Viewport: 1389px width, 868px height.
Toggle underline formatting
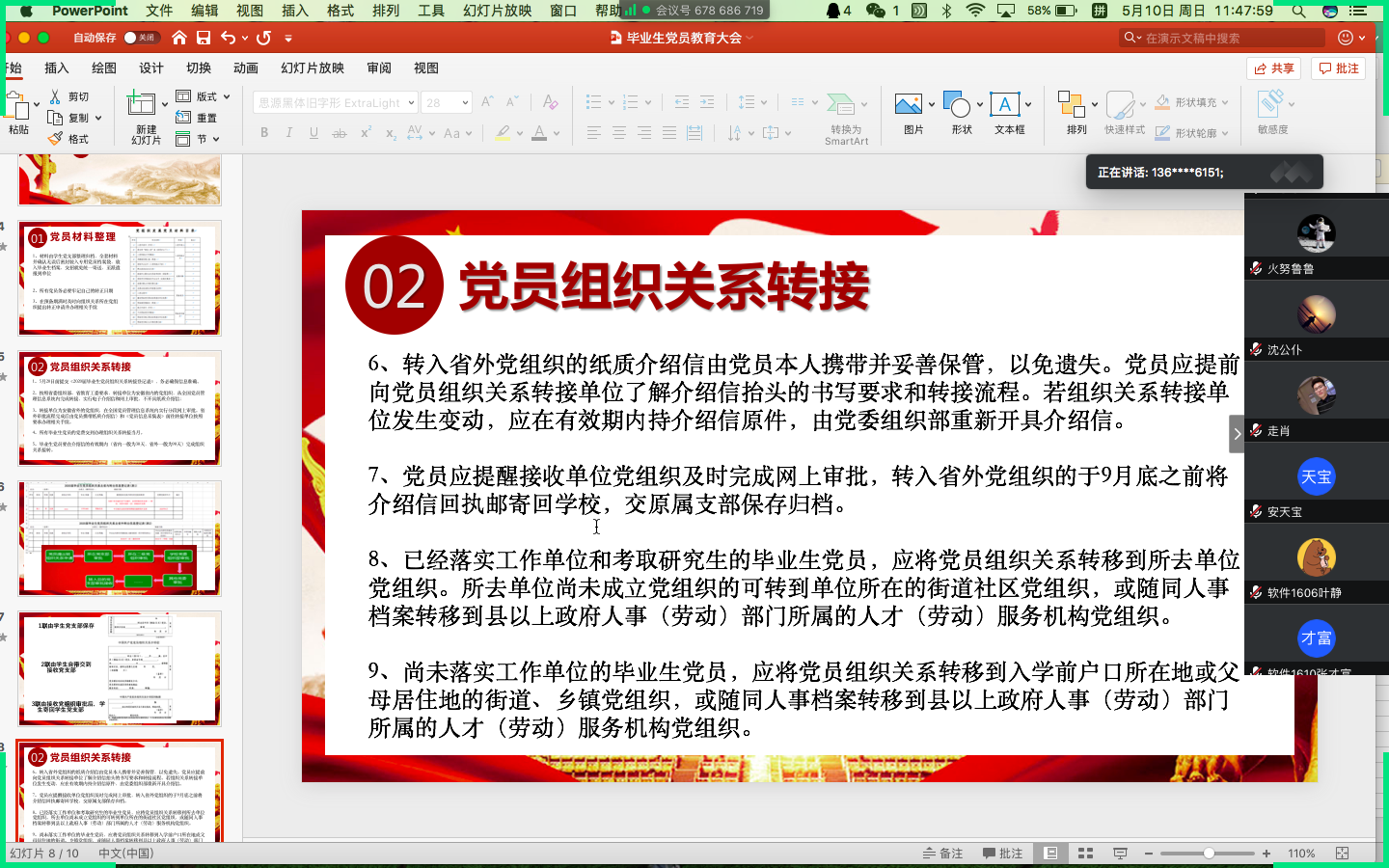pos(313,132)
